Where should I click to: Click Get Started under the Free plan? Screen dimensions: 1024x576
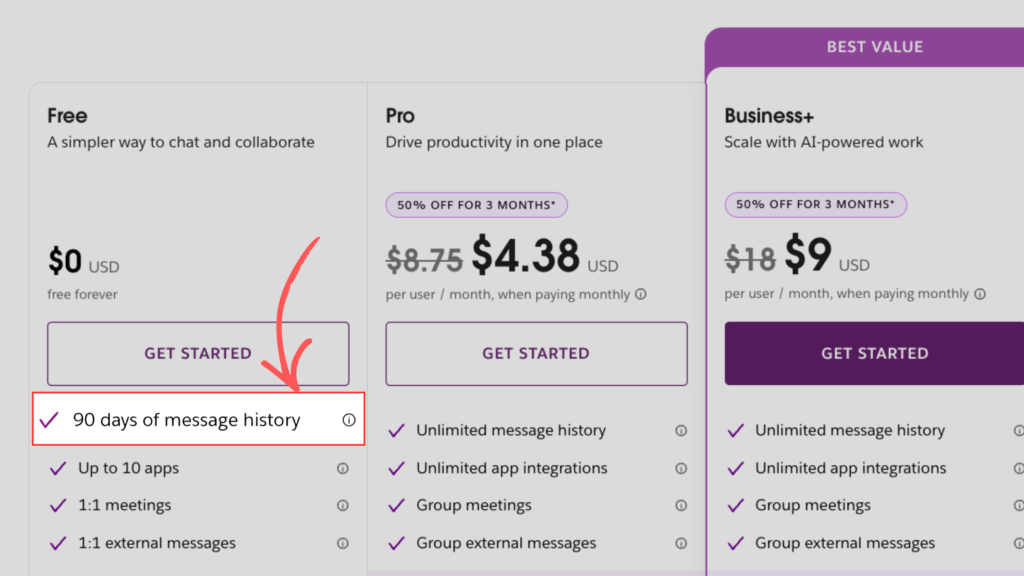pyautogui.click(x=197, y=353)
